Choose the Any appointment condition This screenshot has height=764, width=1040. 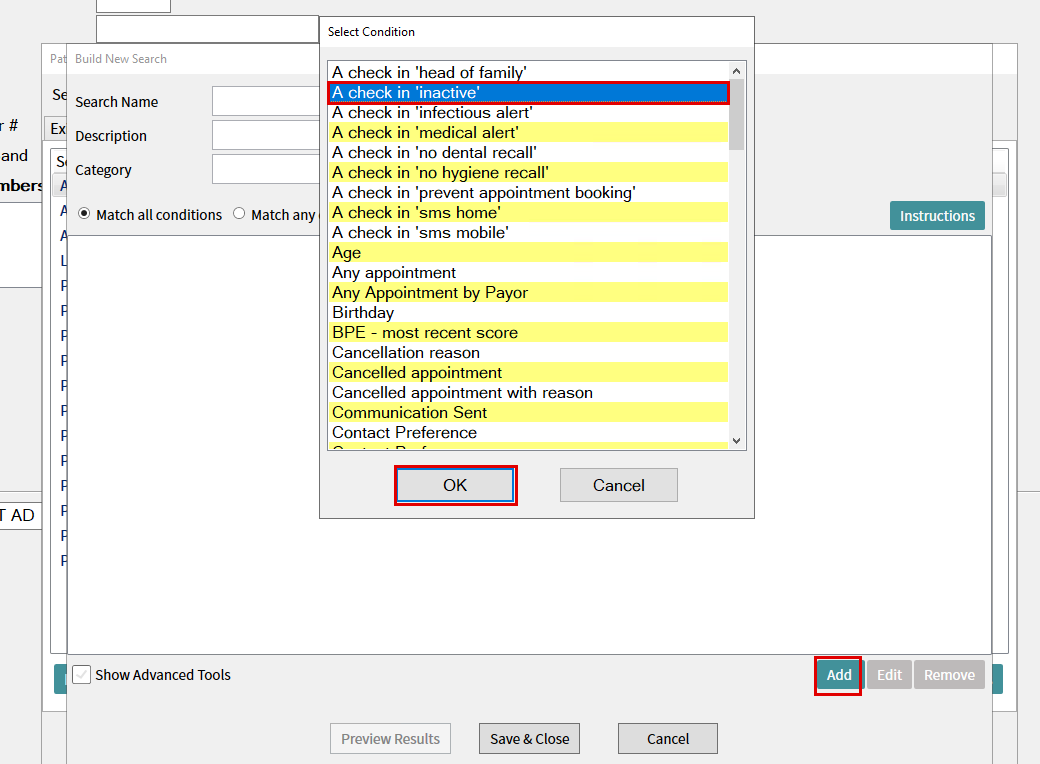529,273
